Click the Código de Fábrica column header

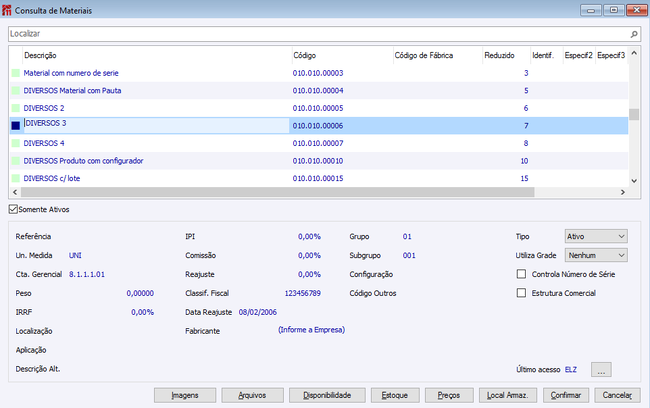(x=424, y=56)
